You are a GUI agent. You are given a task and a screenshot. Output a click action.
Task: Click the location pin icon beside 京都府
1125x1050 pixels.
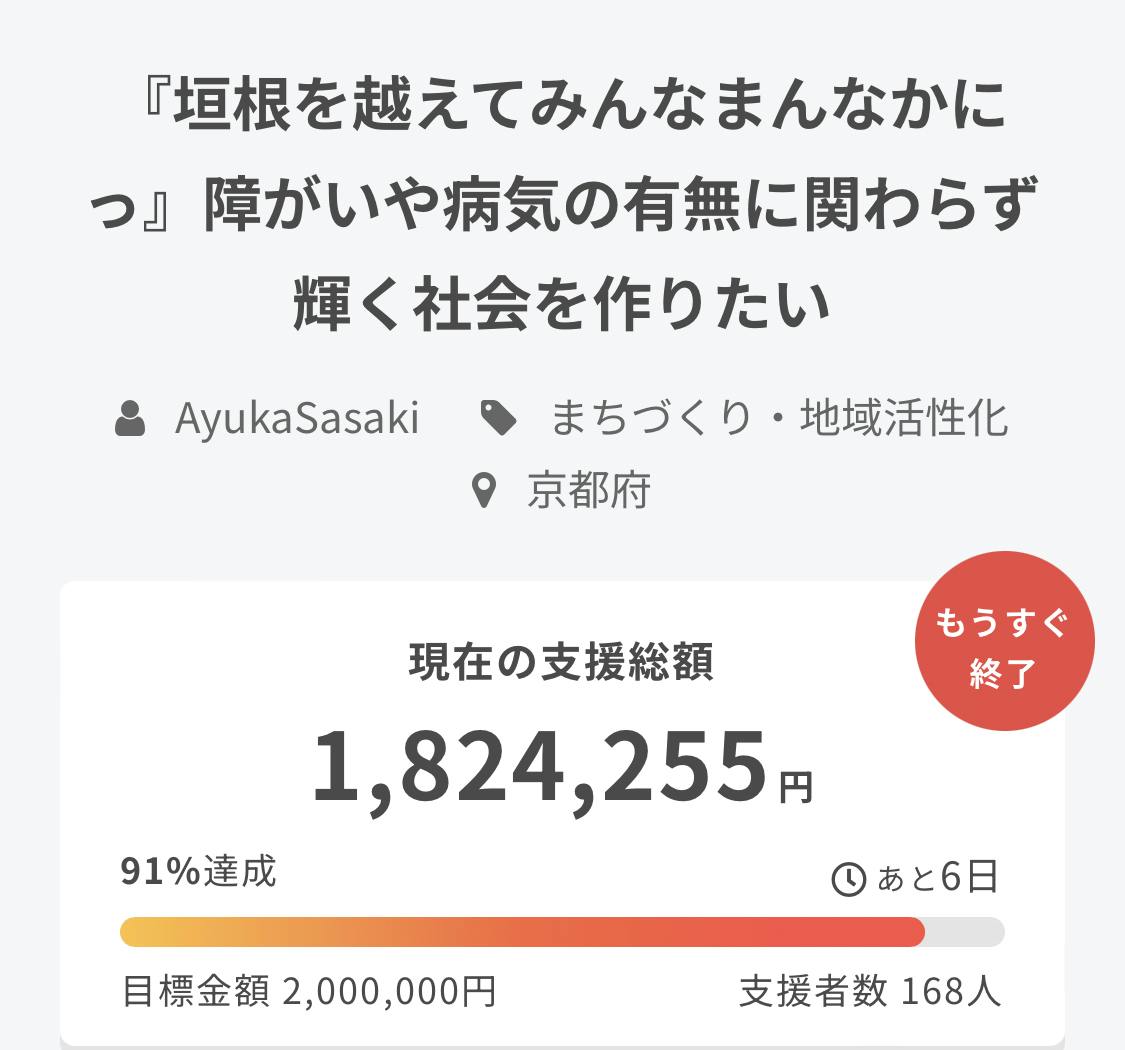[484, 491]
